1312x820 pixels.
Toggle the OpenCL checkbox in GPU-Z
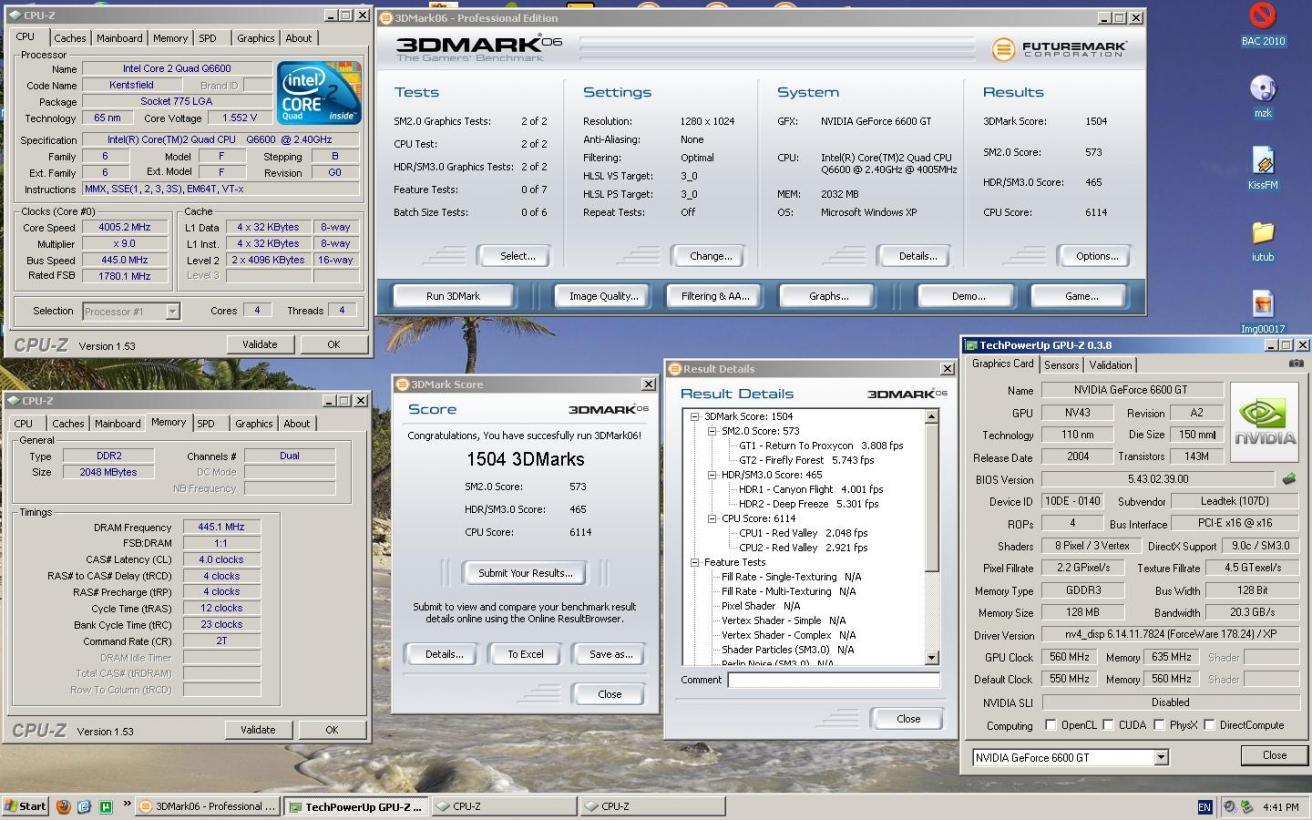point(1051,725)
